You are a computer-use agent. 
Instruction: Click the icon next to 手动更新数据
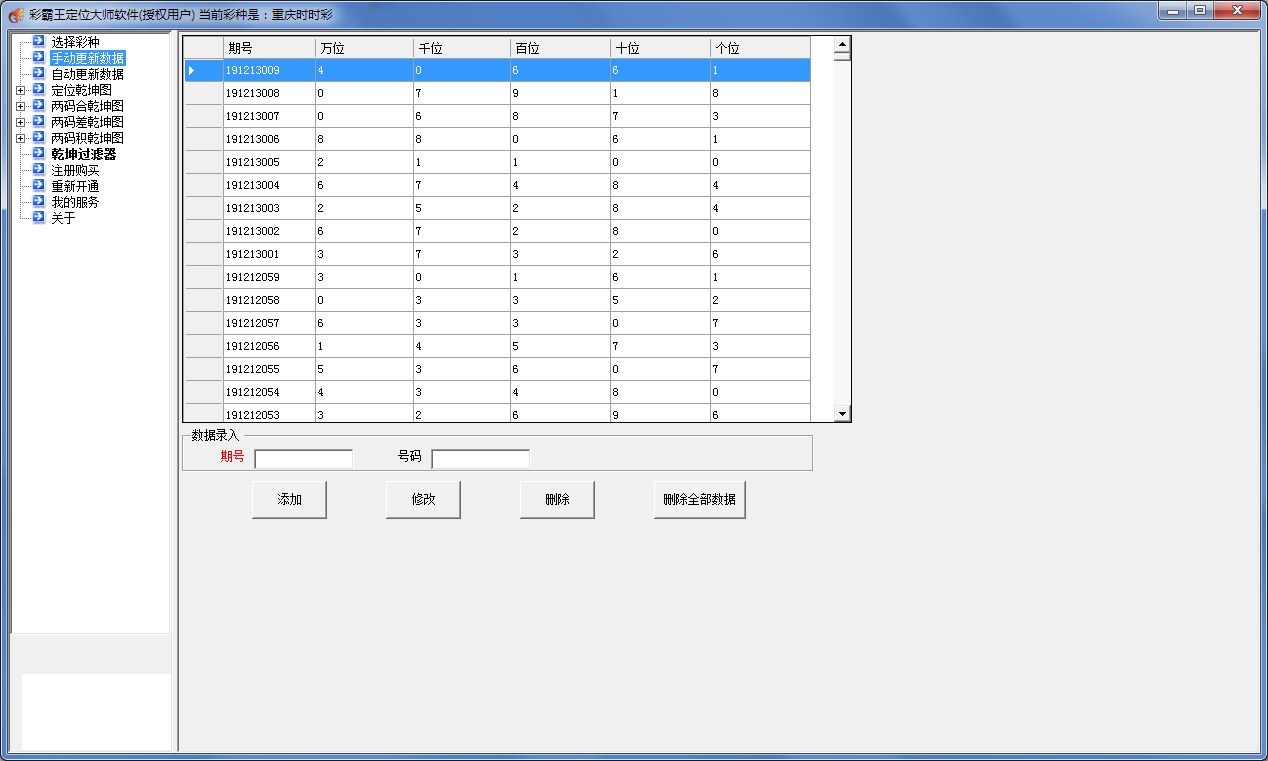[x=38, y=58]
